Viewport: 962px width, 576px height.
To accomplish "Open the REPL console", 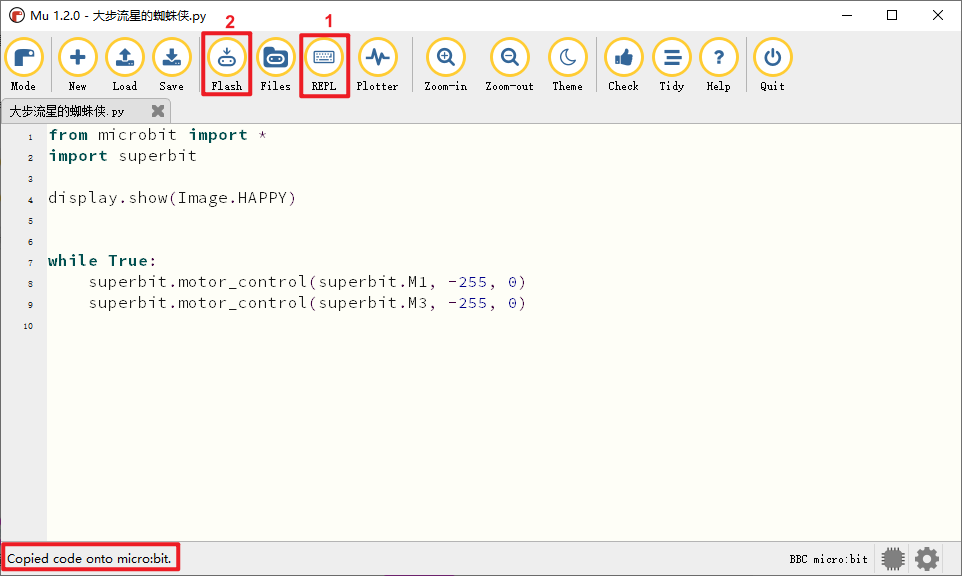I will 324,65.
